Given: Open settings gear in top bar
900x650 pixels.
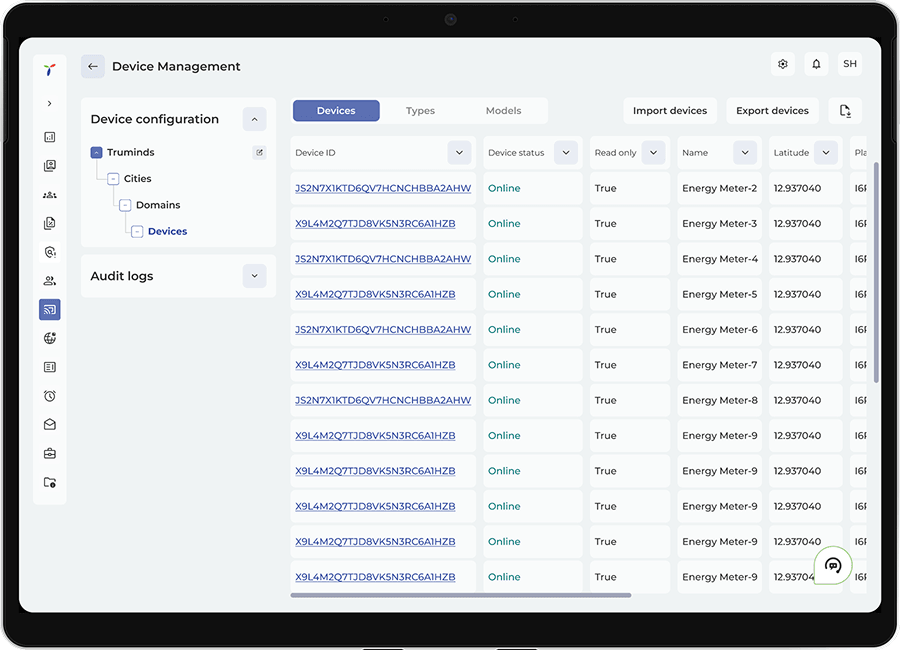Looking at the screenshot, I should point(783,64).
